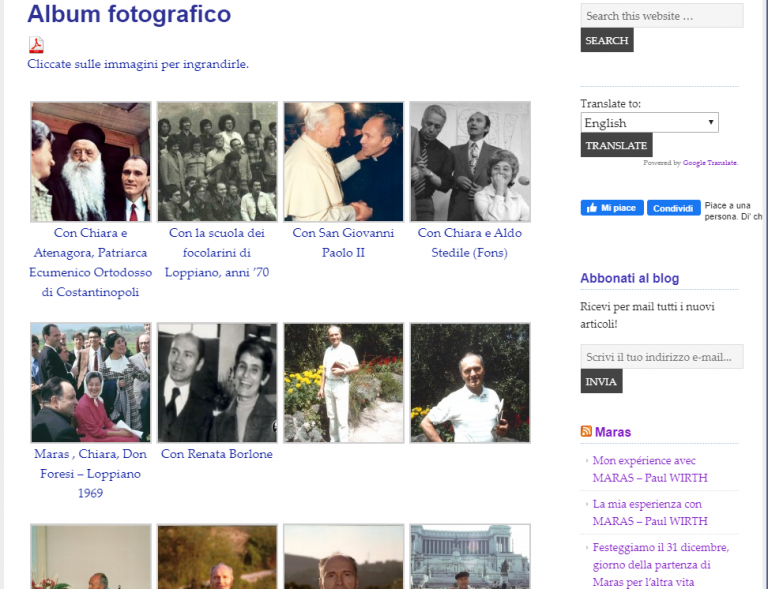
Task: Enlarge the man standing in garden photo
Action: [343, 383]
